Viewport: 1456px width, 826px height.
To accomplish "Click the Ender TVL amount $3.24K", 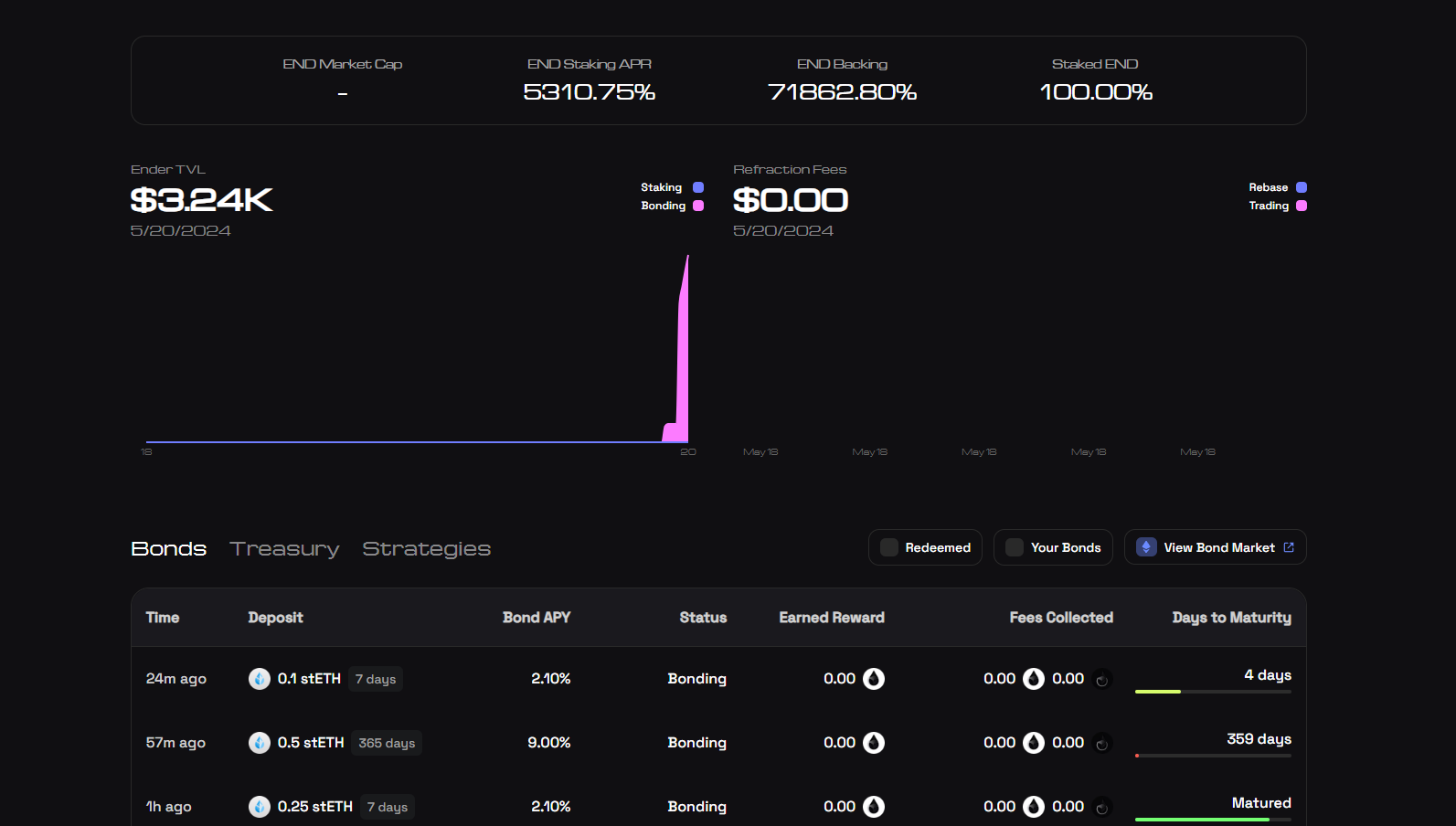I will [x=202, y=200].
